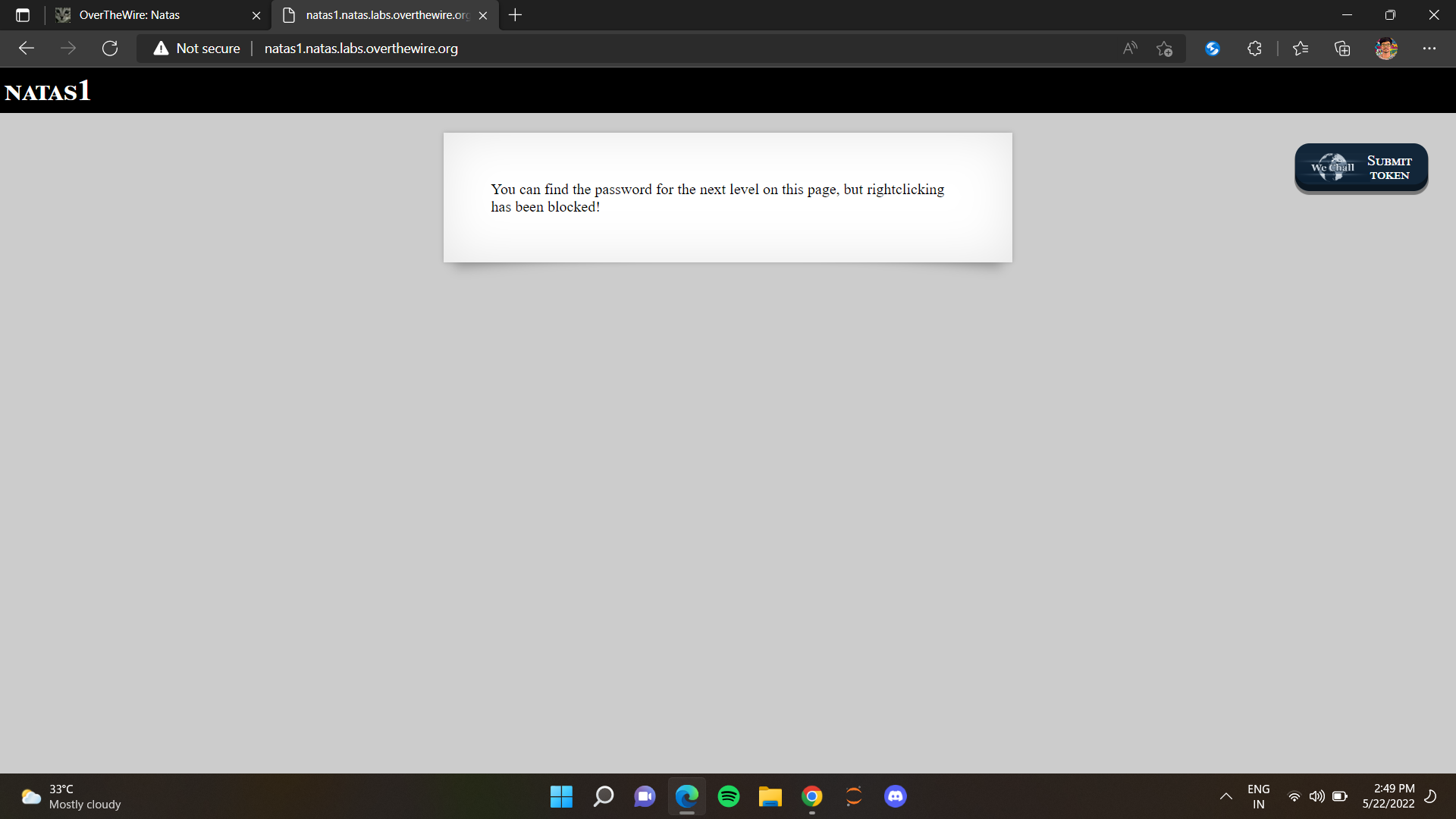Image resolution: width=1456 pixels, height=819 pixels.
Task: Open the volume control in system tray
Action: pyautogui.click(x=1317, y=796)
